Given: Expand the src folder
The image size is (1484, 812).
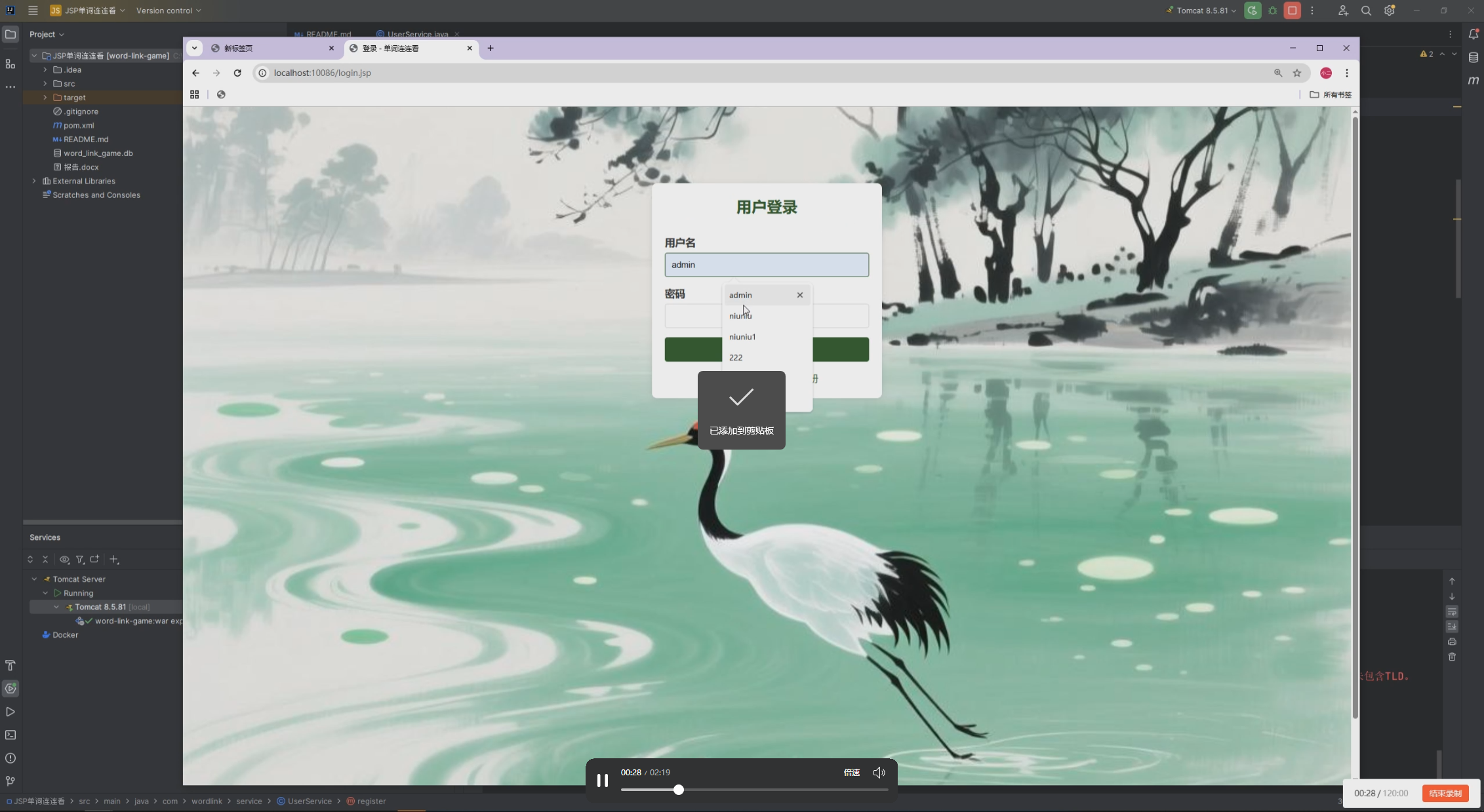Looking at the screenshot, I should coord(45,84).
